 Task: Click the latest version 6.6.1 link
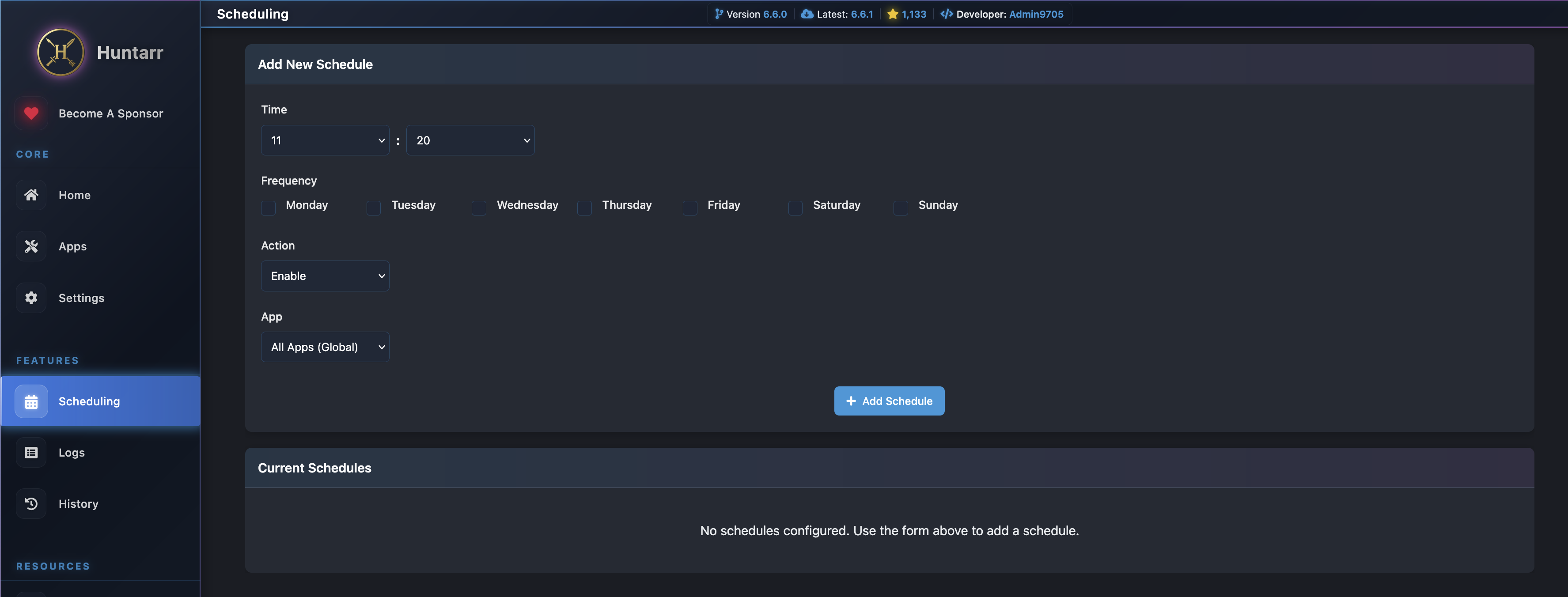[861, 14]
